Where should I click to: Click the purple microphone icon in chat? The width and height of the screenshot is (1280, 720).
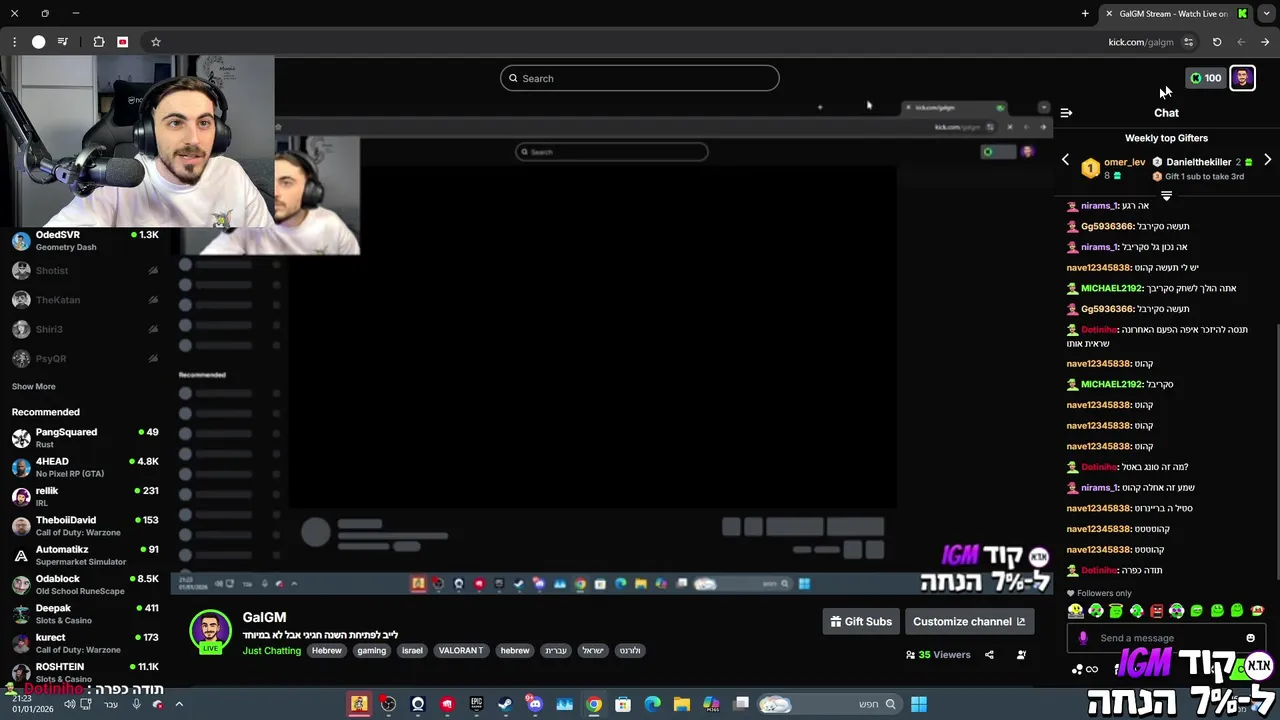1083,638
